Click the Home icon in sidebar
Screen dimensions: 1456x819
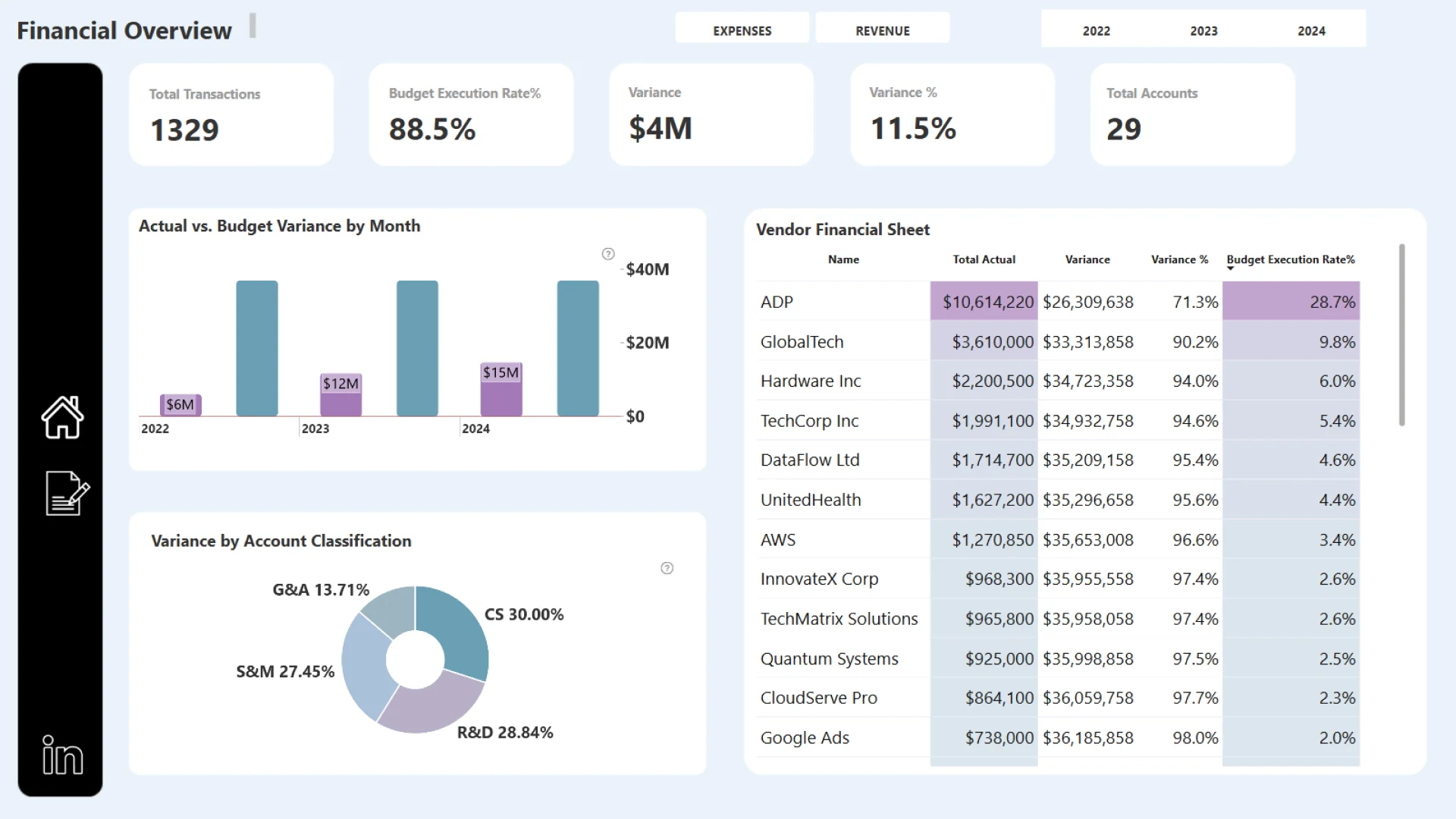tap(62, 417)
